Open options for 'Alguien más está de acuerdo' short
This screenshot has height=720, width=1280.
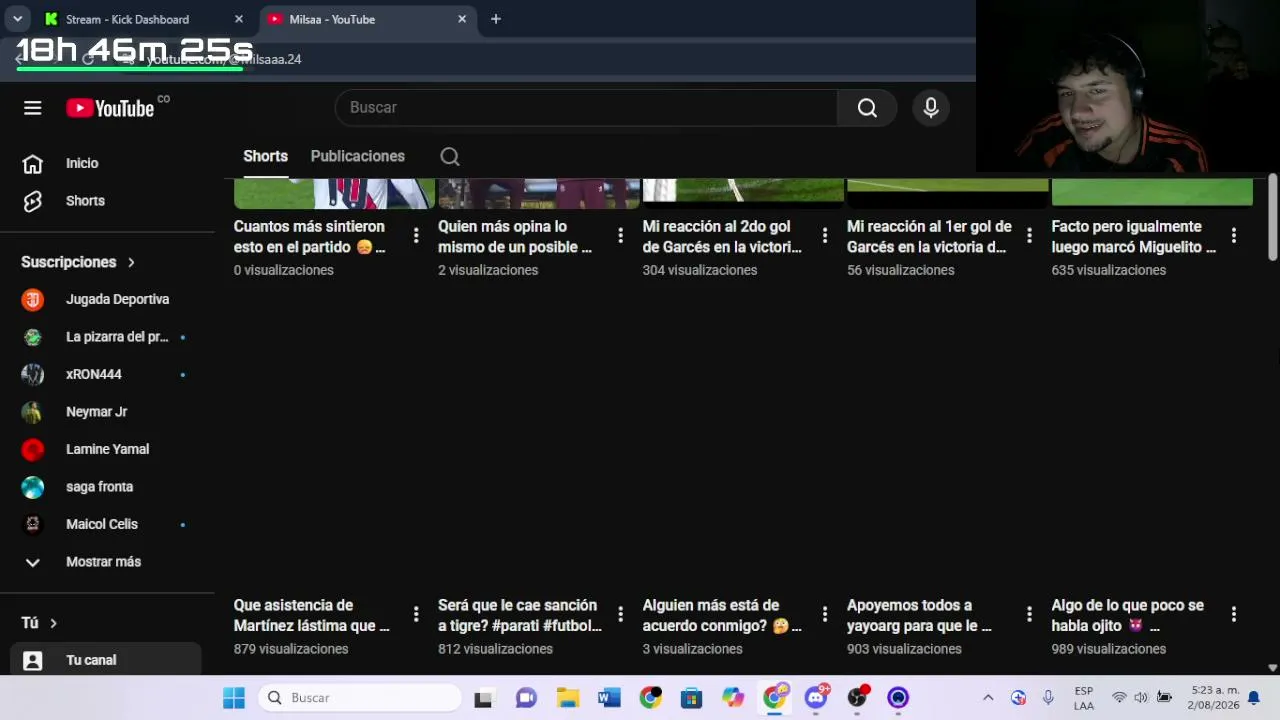pyautogui.click(x=825, y=614)
